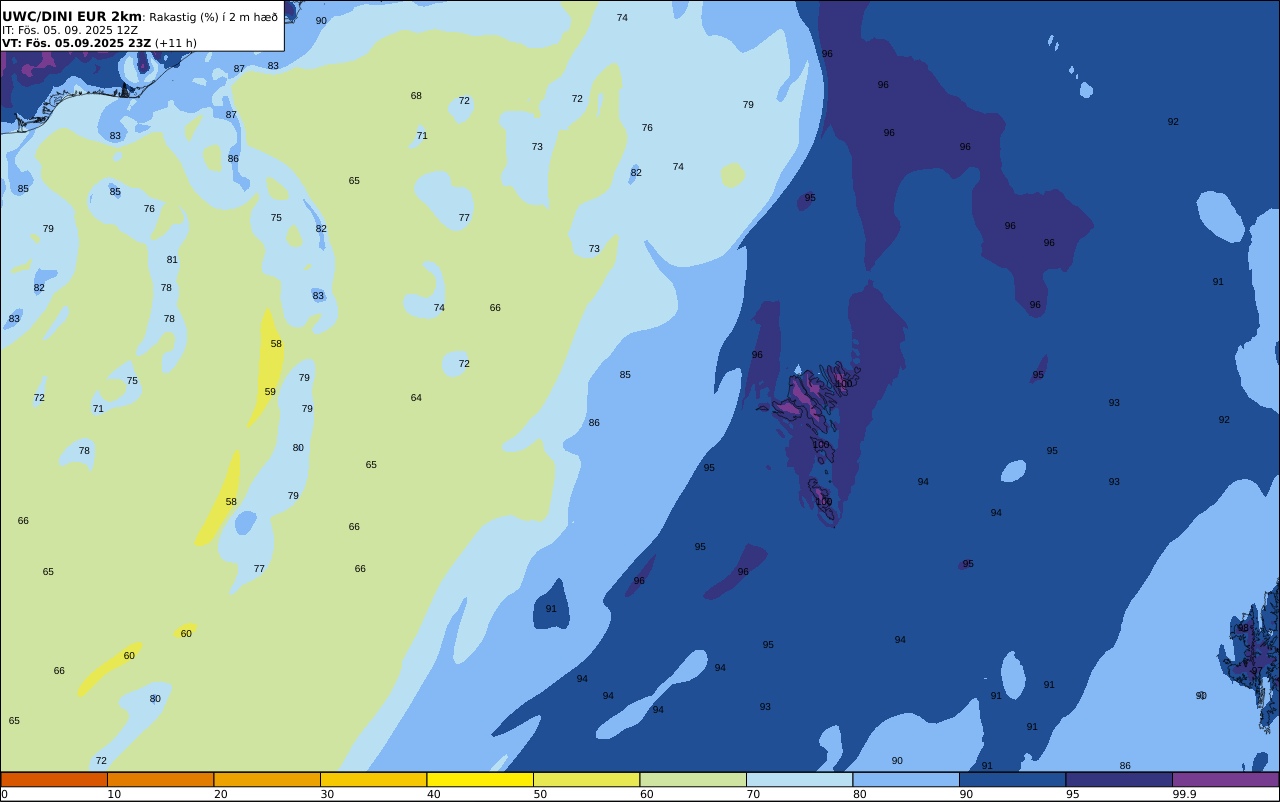Click the dark indigo 95–99.9 legend swatch

[1119, 779]
